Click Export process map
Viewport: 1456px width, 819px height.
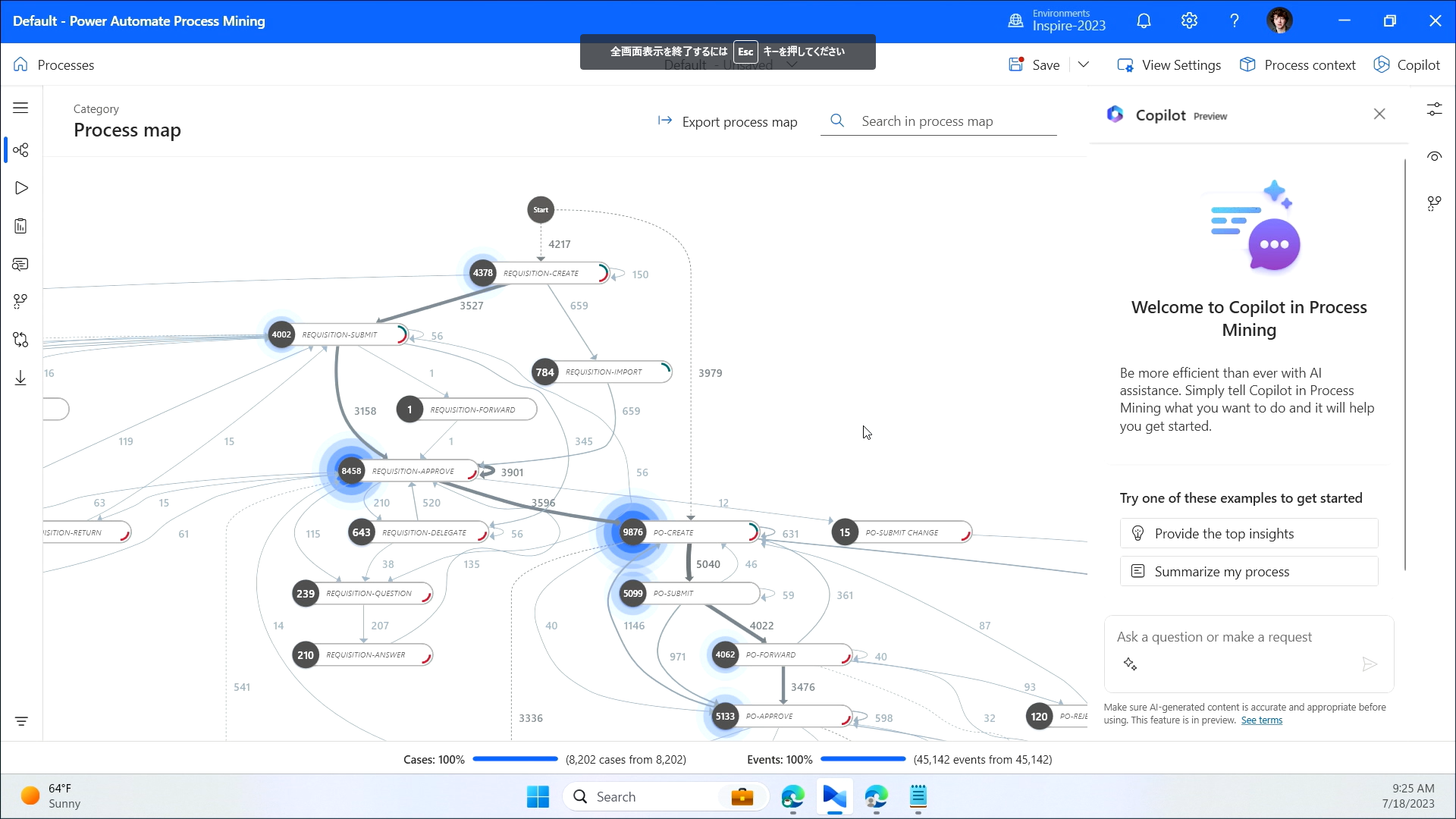pos(727,121)
